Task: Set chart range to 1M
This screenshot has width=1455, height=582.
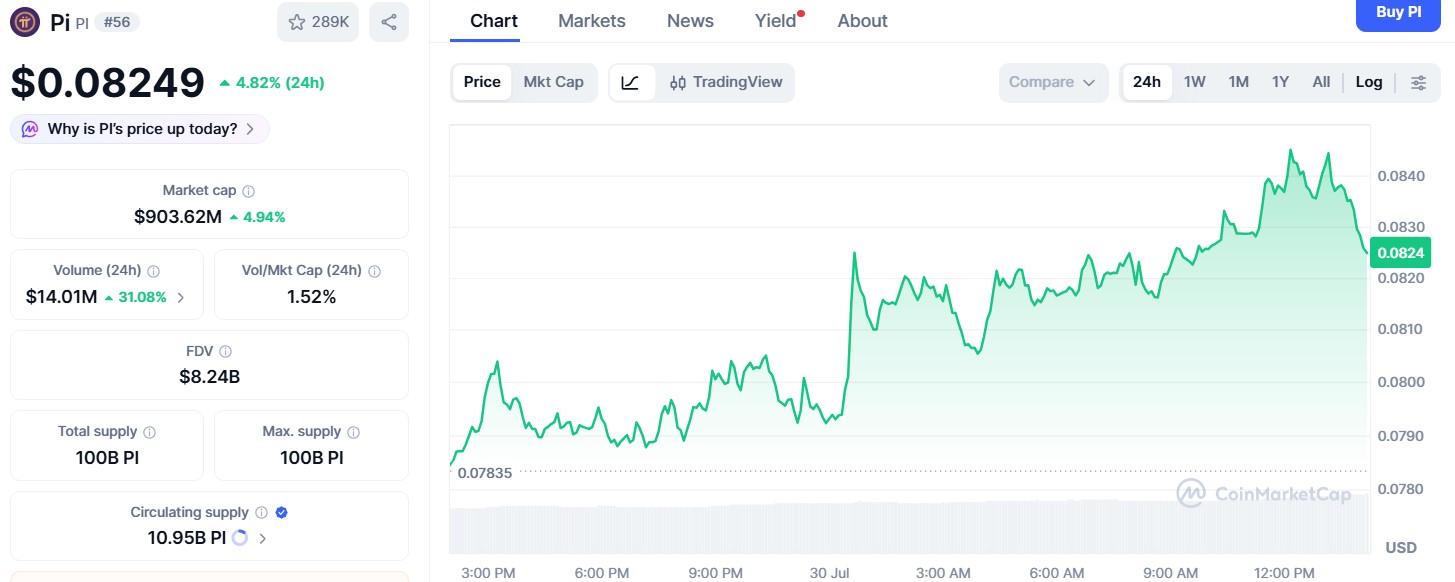Action: point(1239,82)
